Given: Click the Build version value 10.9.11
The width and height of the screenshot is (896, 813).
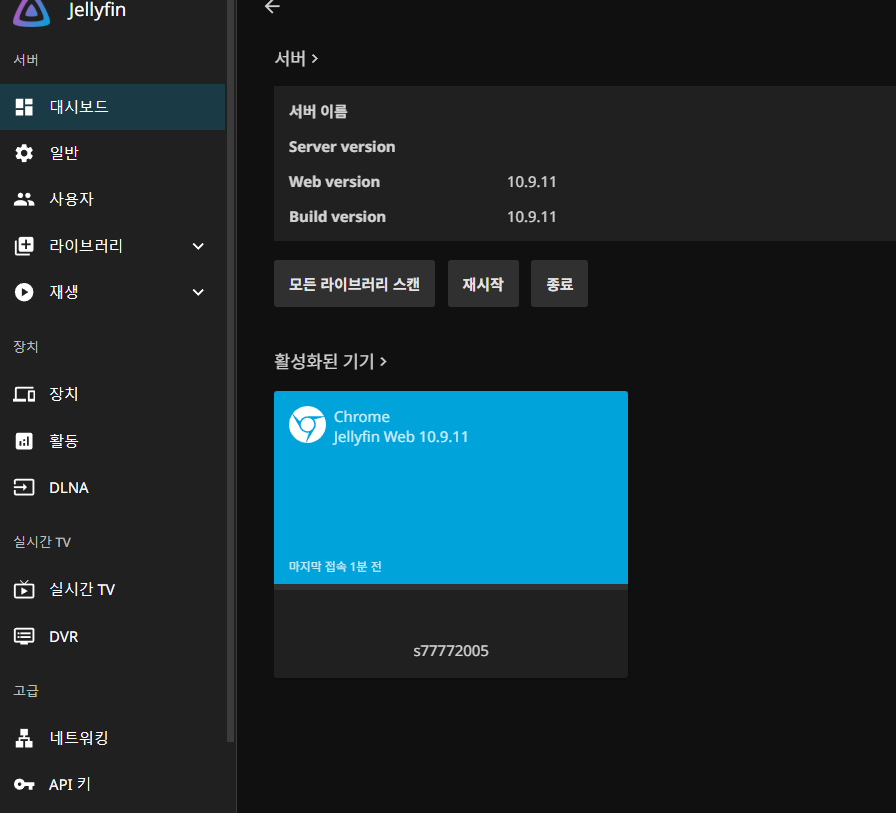Looking at the screenshot, I should [531, 217].
